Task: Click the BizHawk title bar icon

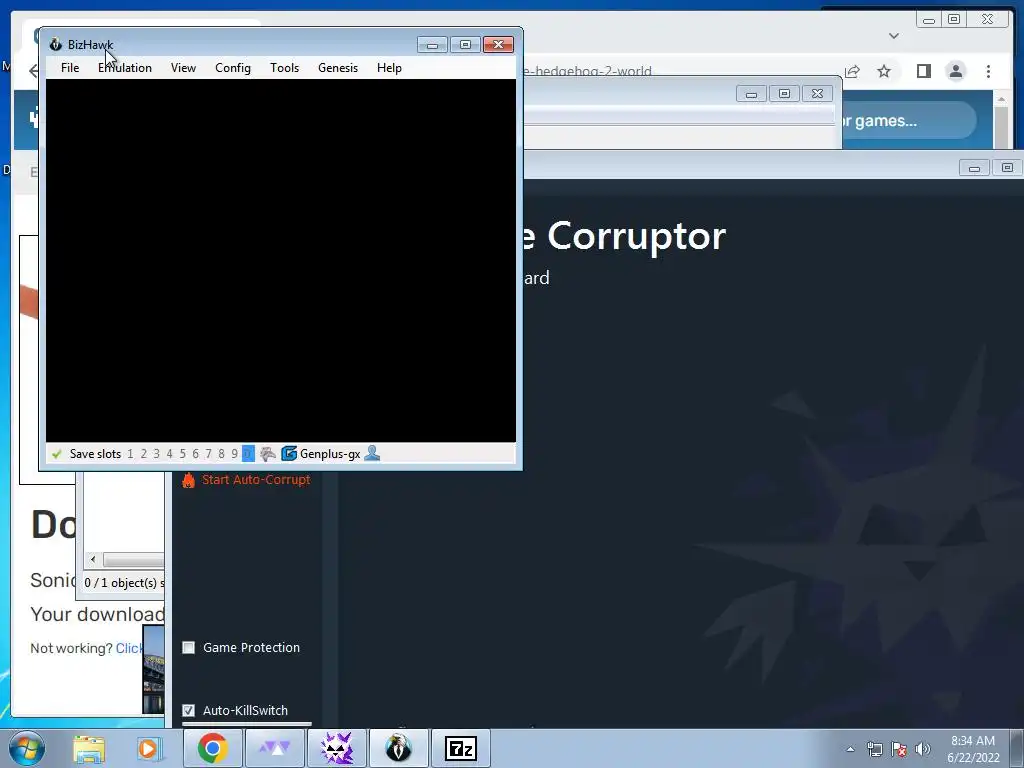Action: (56, 44)
